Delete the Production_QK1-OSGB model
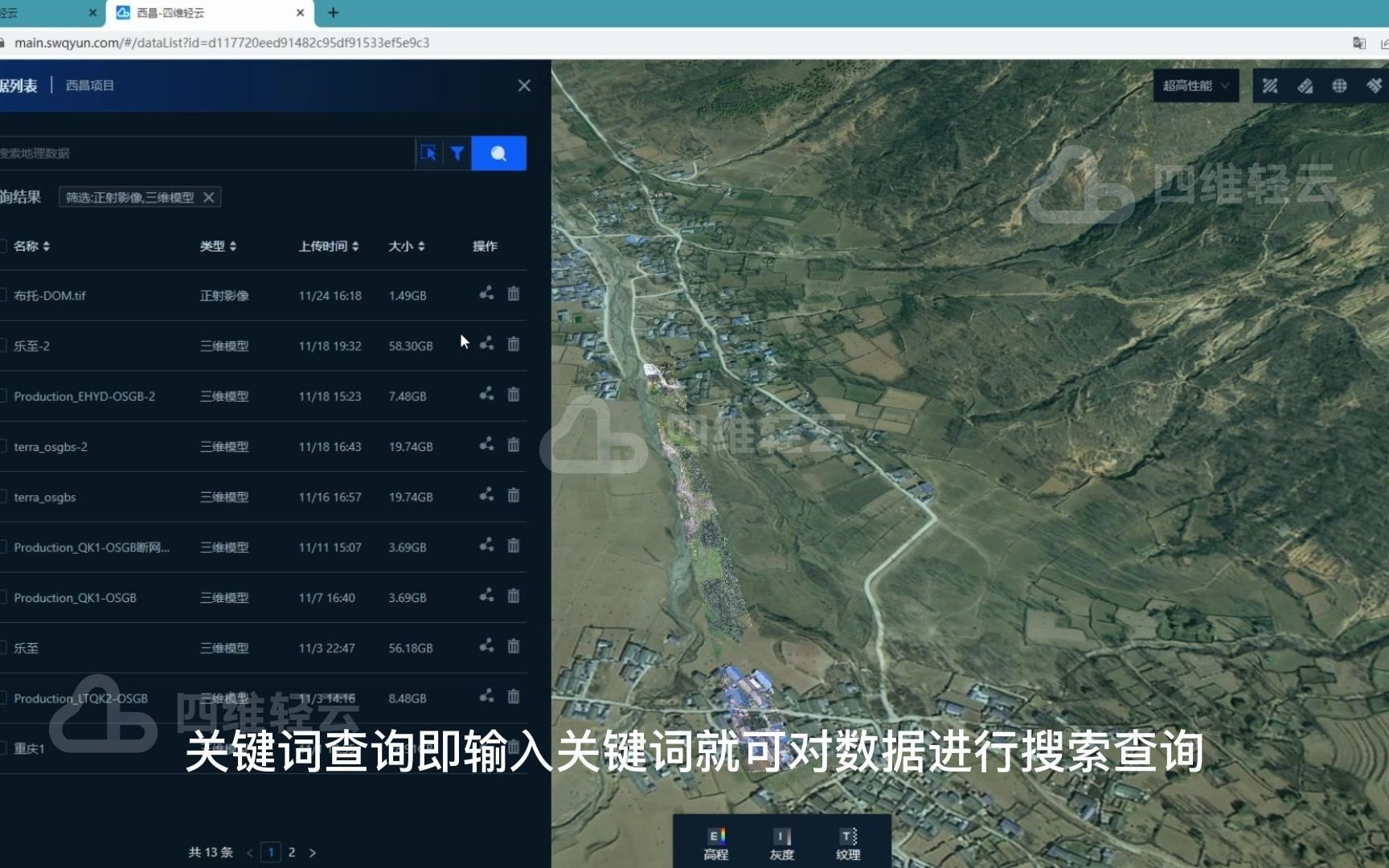This screenshot has width=1389, height=868. pos(514,596)
